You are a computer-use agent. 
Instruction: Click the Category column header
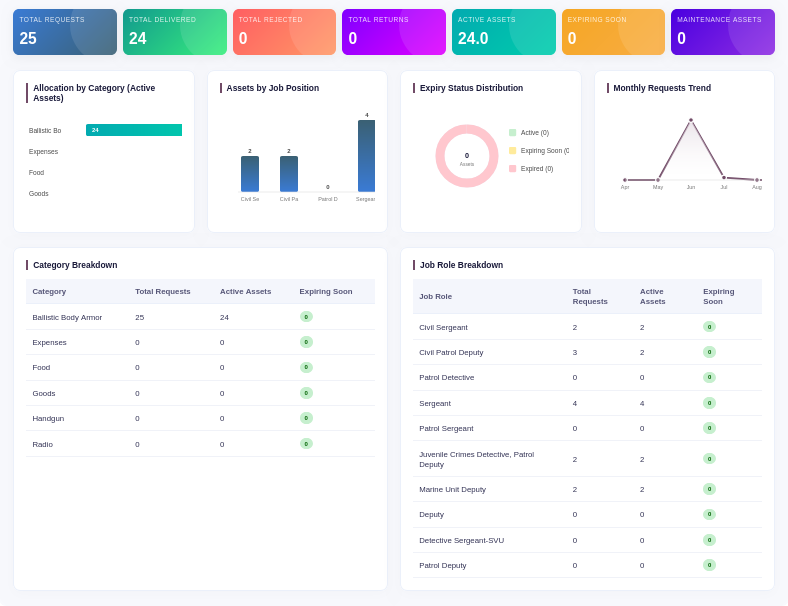[x=49, y=291]
